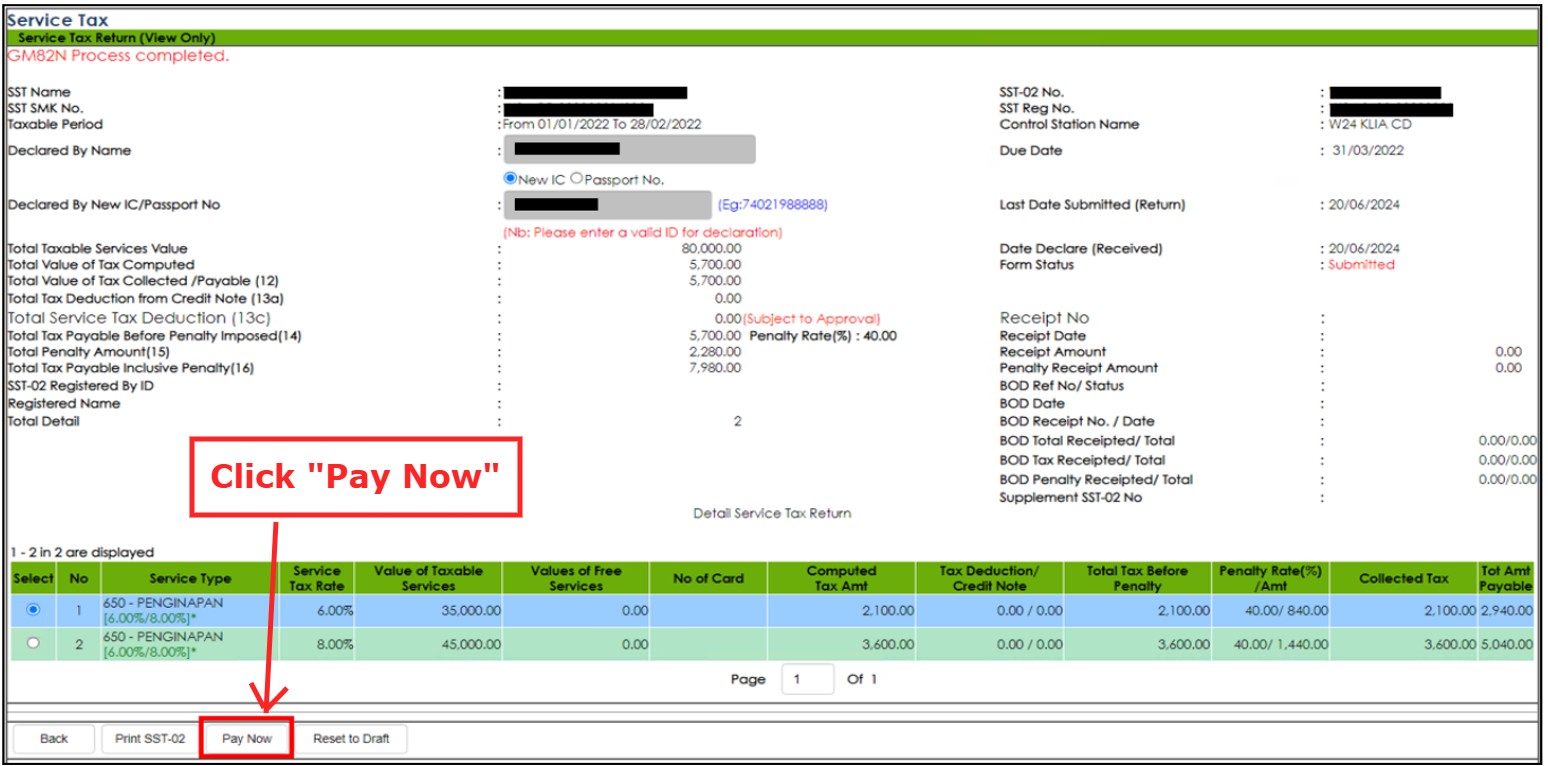Click the 35,000.00 taxable services cell
This screenshot has width=1548, height=766.
(x=470, y=610)
